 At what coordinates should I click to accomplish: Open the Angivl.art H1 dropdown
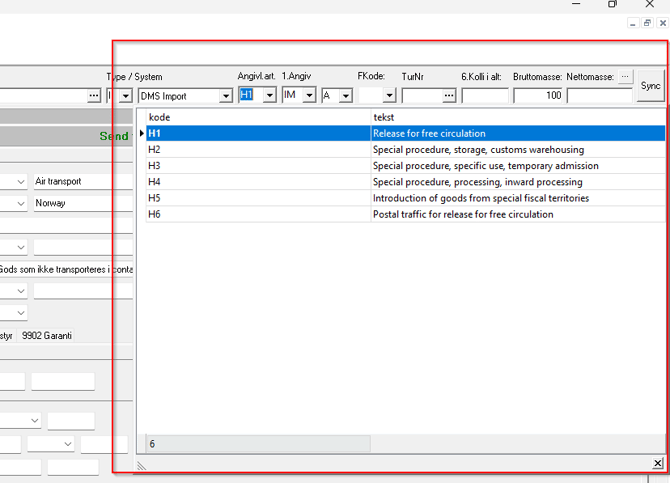pos(269,95)
